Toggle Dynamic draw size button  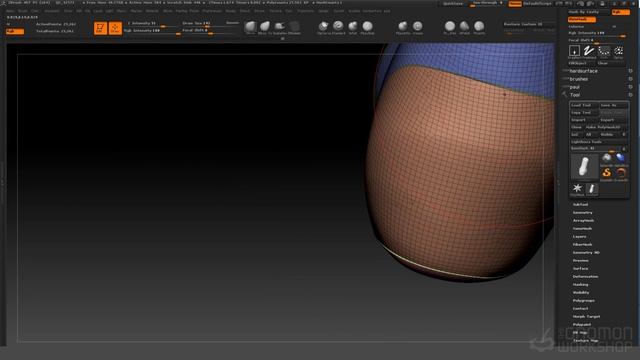(233, 23)
